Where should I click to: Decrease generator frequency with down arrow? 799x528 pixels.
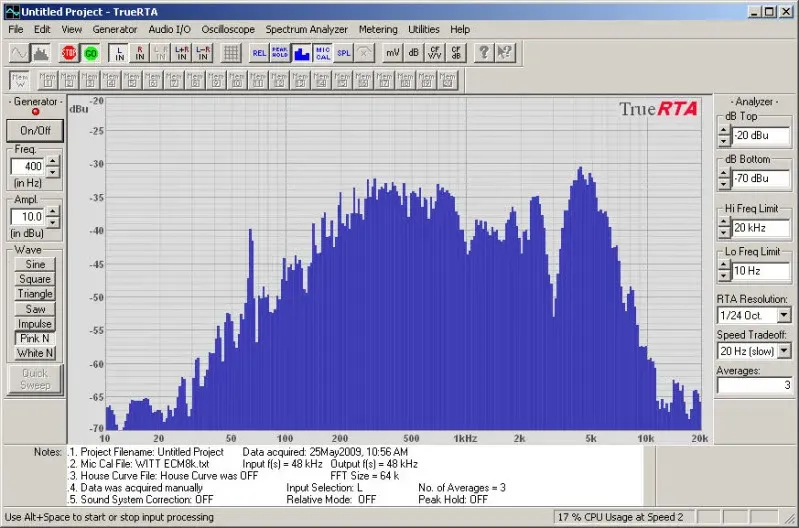pos(52,172)
